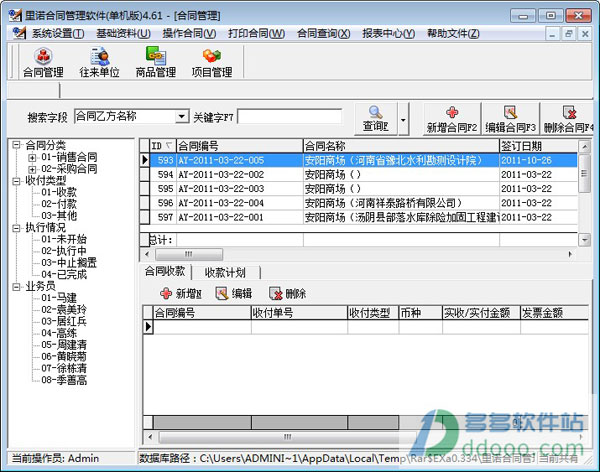Select tree item 03-中止搁置
600x472 pixels.
(69, 263)
